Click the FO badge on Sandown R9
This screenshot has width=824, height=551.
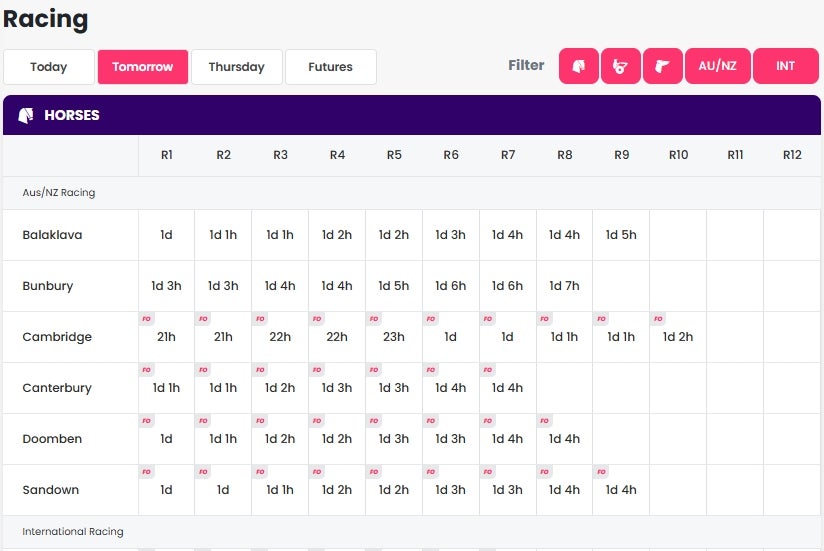[601, 472]
